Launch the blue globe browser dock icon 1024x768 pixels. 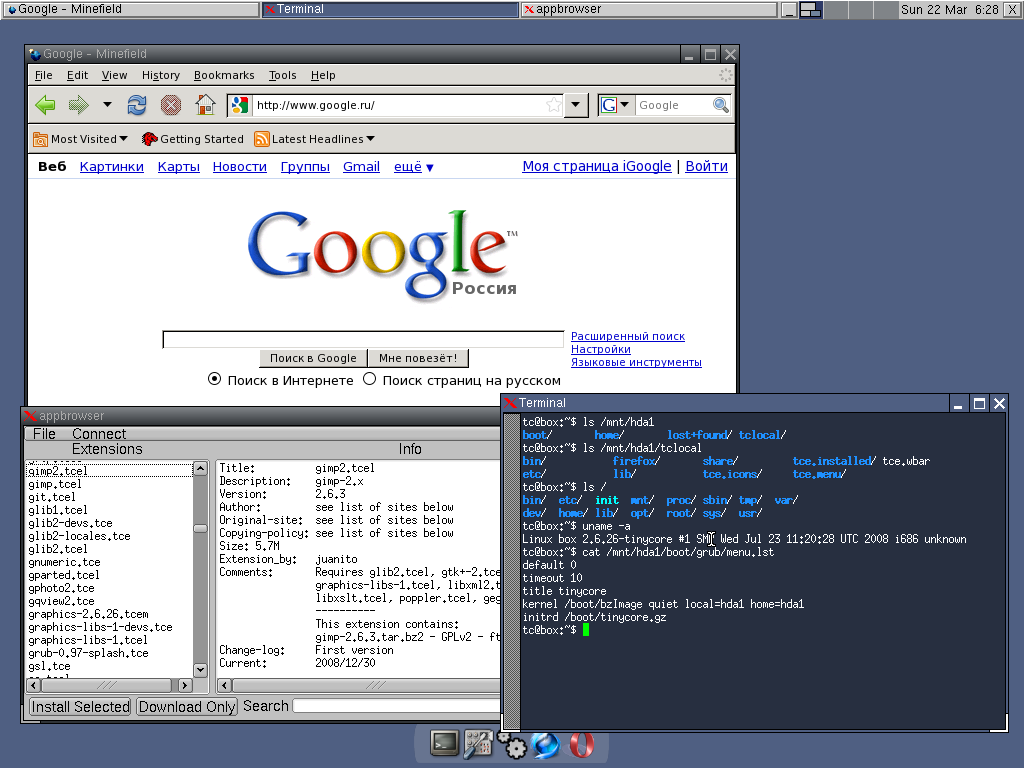tap(545, 744)
